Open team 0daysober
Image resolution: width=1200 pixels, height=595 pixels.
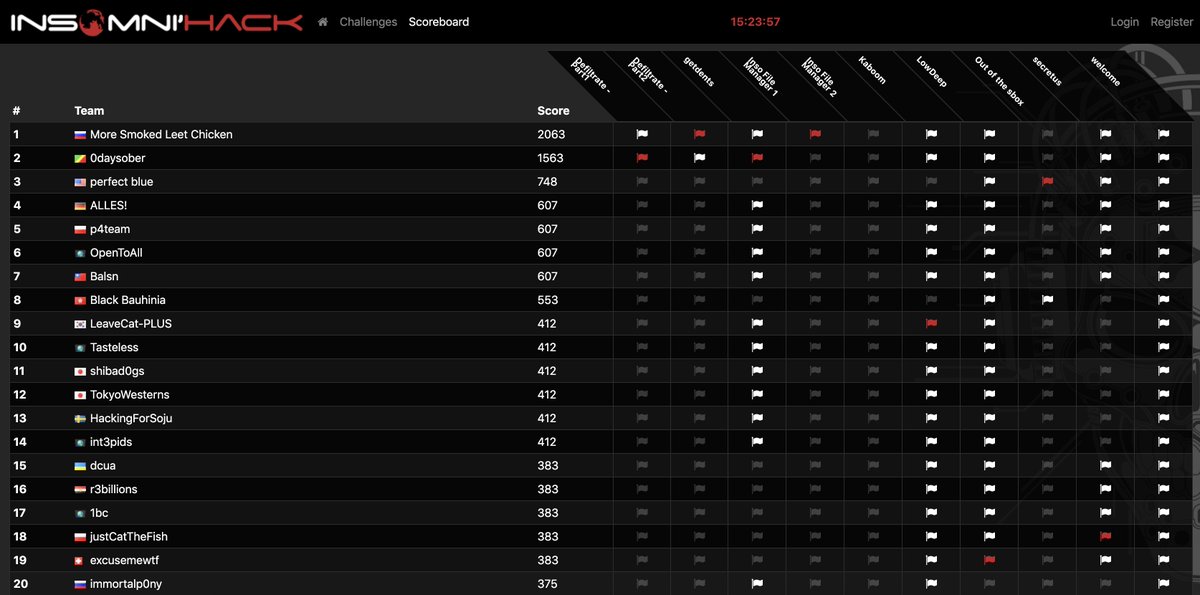click(x=117, y=158)
